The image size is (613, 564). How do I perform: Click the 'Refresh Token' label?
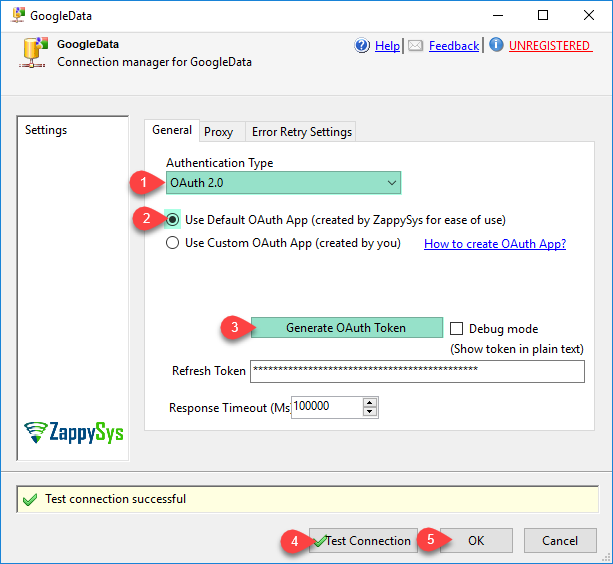coord(209,371)
